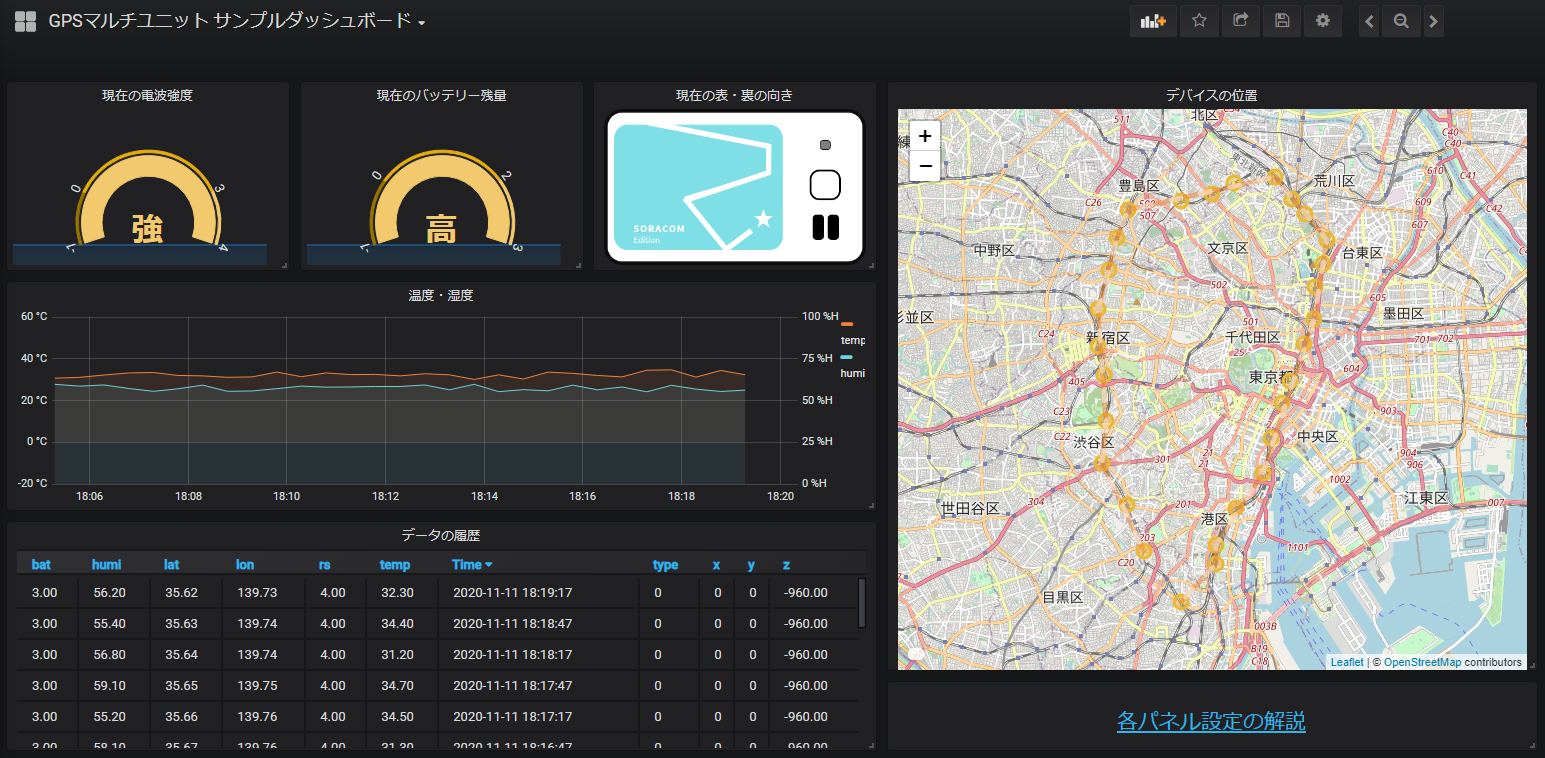The image size is (1545, 758).
Task: Toggle the humi series in legend
Action: point(852,372)
